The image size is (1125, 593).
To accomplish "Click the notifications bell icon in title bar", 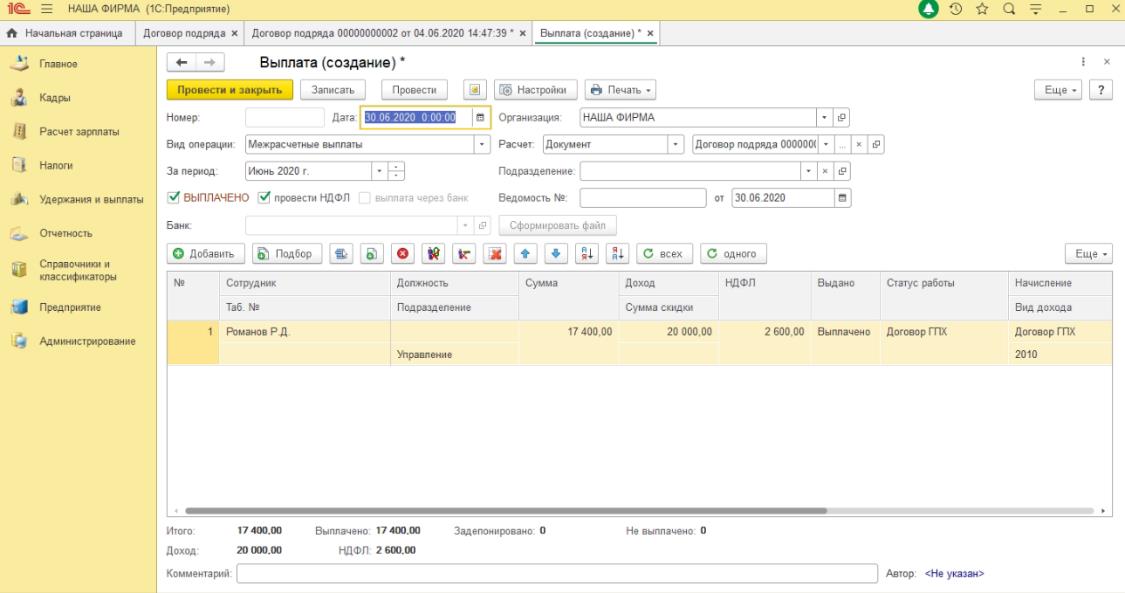I will coord(929,9).
